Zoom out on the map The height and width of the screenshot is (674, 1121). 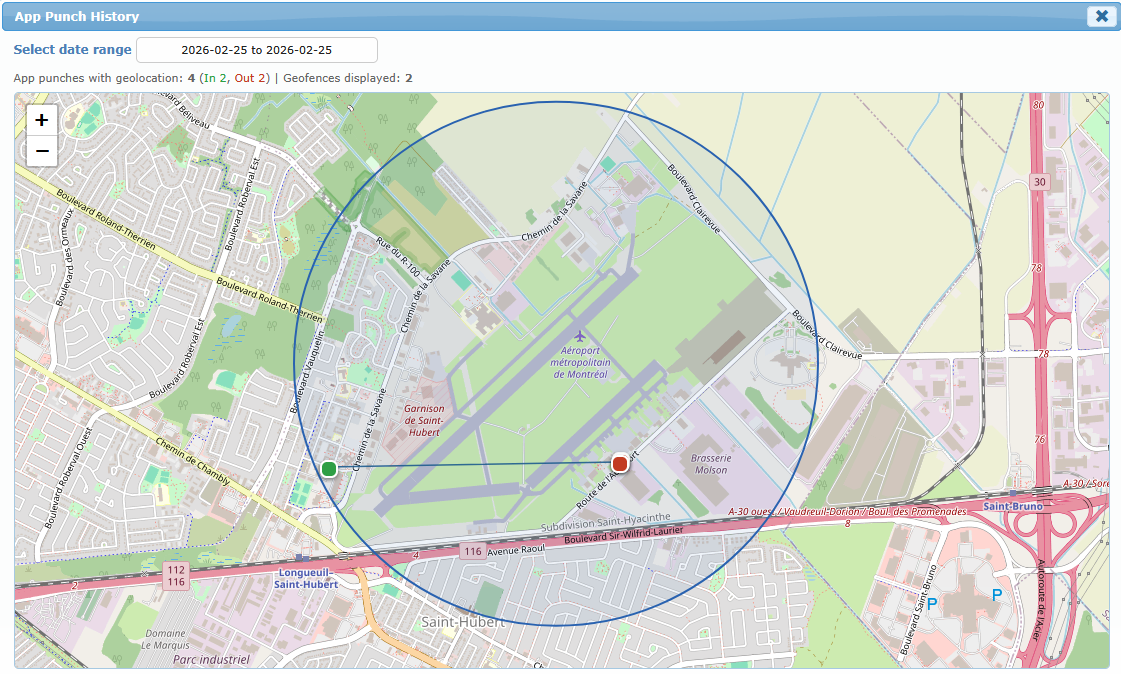coord(41,151)
